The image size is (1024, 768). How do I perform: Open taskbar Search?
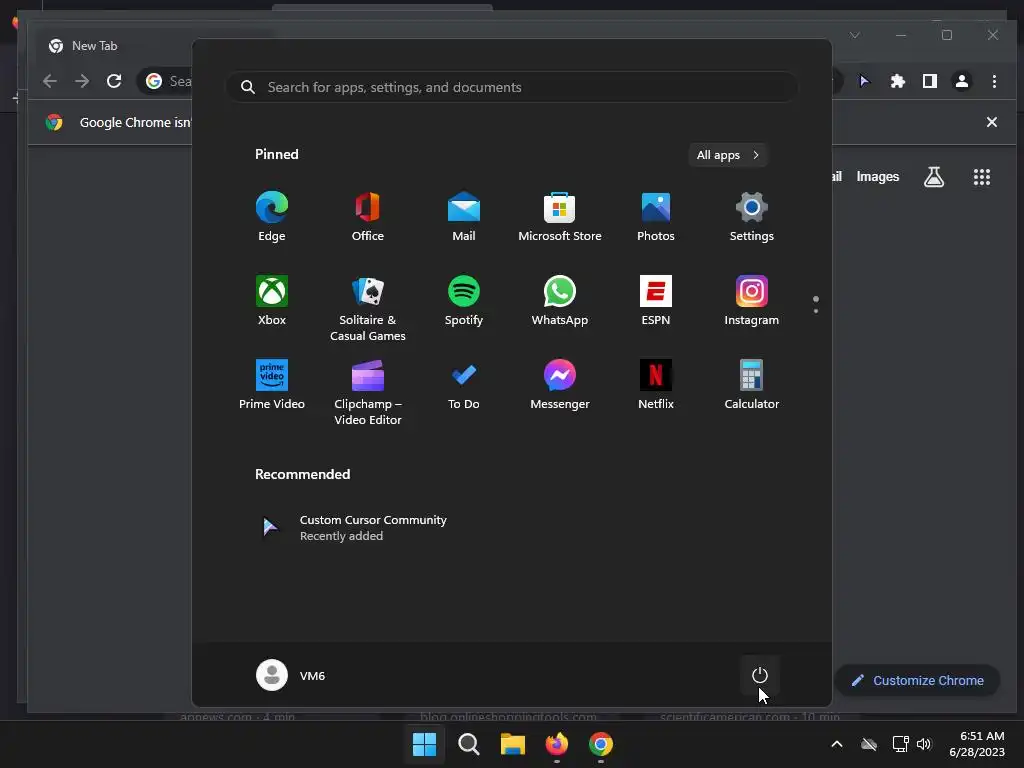tap(469, 744)
